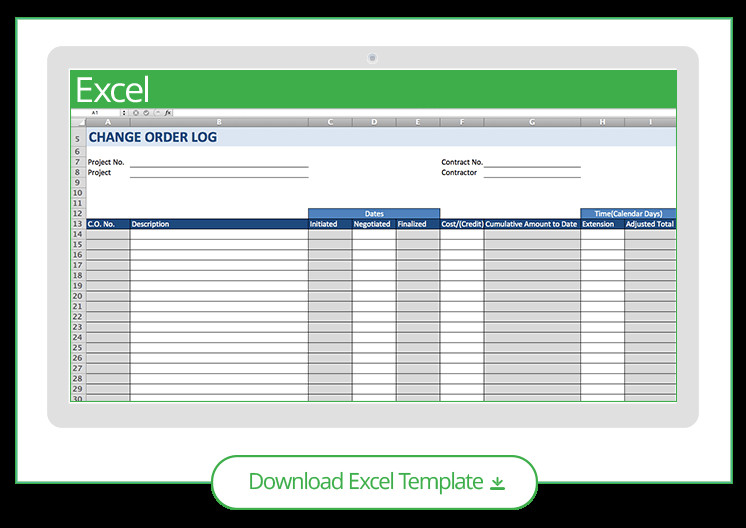Click the Description cell in row 14
746x528 pixels.
pyautogui.click(x=219, y=235)
